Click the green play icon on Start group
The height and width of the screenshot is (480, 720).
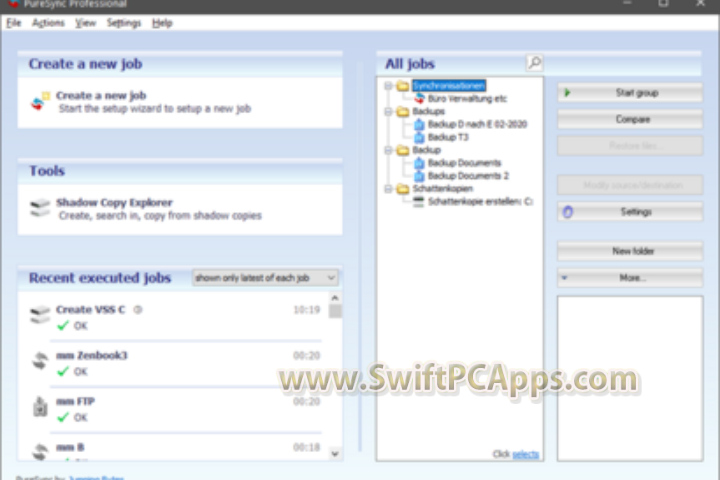click(568, 93)
